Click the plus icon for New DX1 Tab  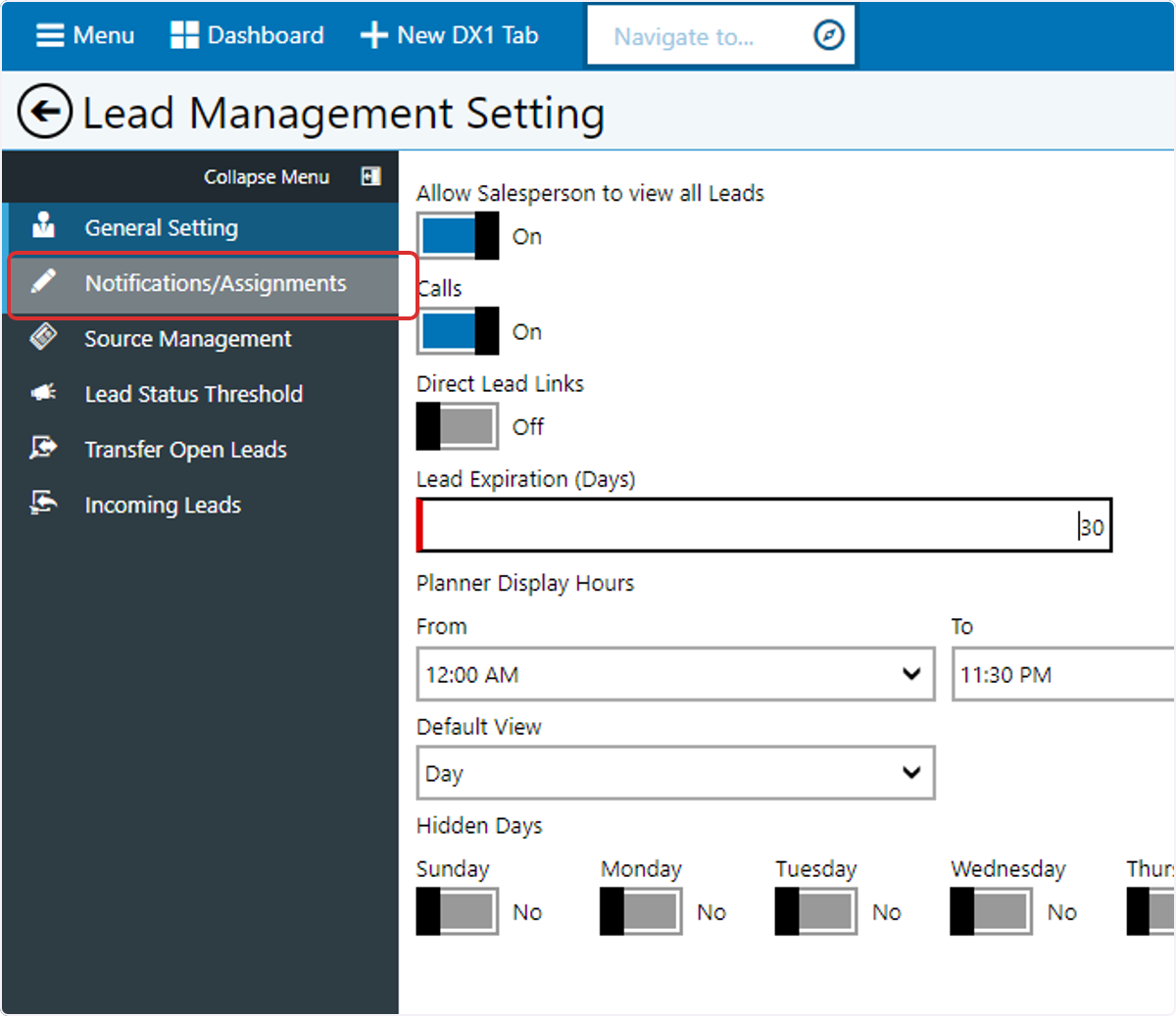point(373,35)
